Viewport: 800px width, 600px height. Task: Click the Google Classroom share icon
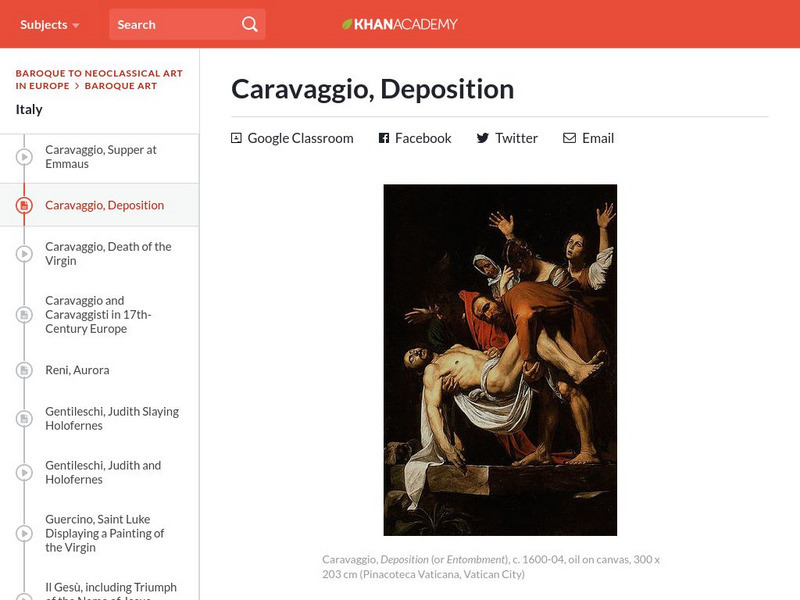[236, 138]
